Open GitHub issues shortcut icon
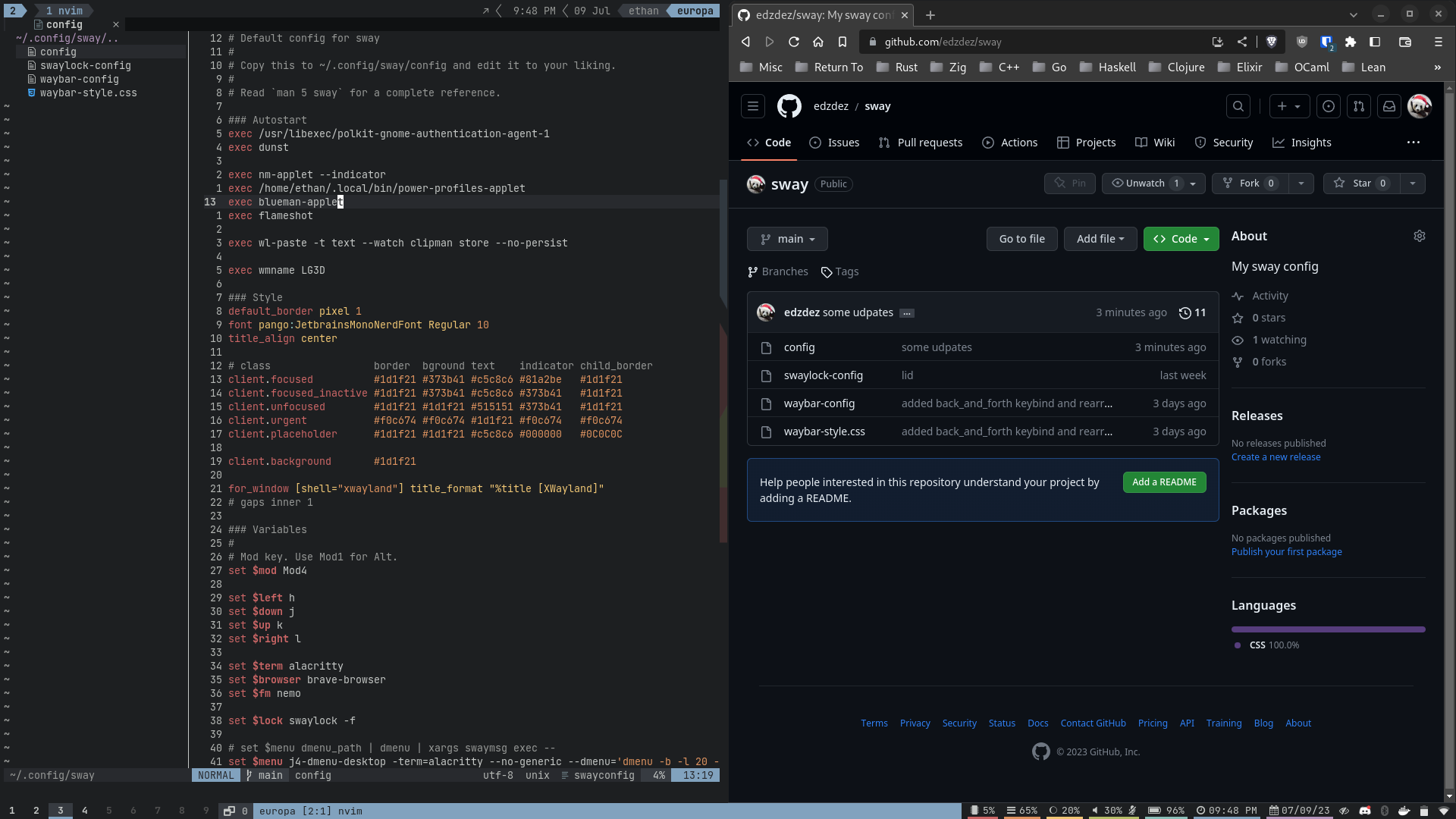Image resolution: width=1456 pixels, height=819 pixels. tap(1329, 106)
